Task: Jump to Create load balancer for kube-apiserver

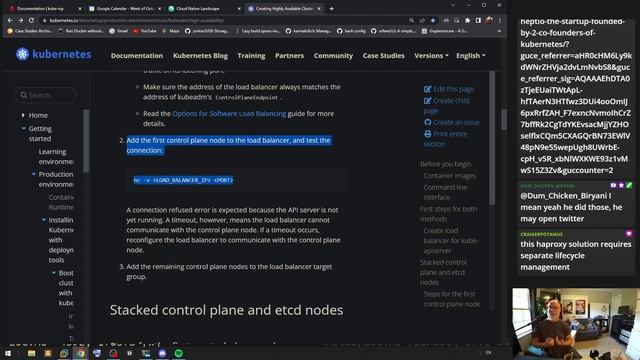Action: (450, 240)
